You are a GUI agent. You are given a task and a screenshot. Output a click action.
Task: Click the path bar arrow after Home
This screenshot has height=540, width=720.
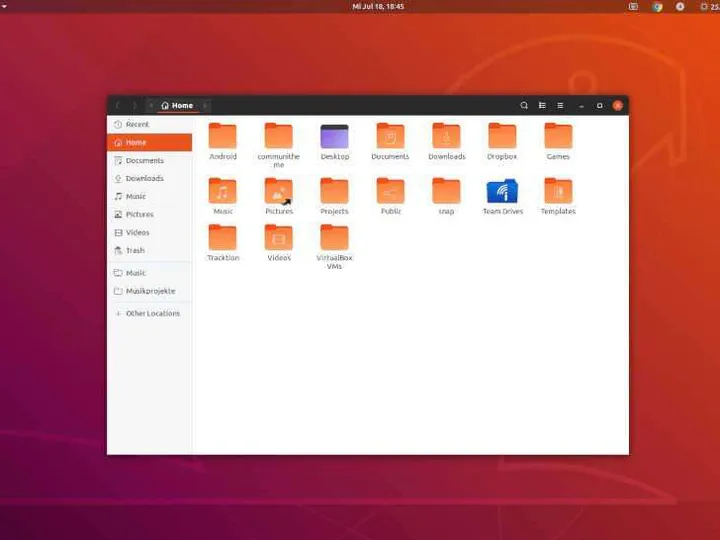point(205,106)
